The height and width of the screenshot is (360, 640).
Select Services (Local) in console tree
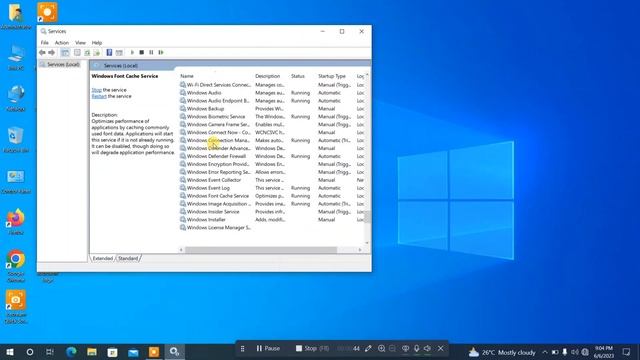click(x=63, y=64)
